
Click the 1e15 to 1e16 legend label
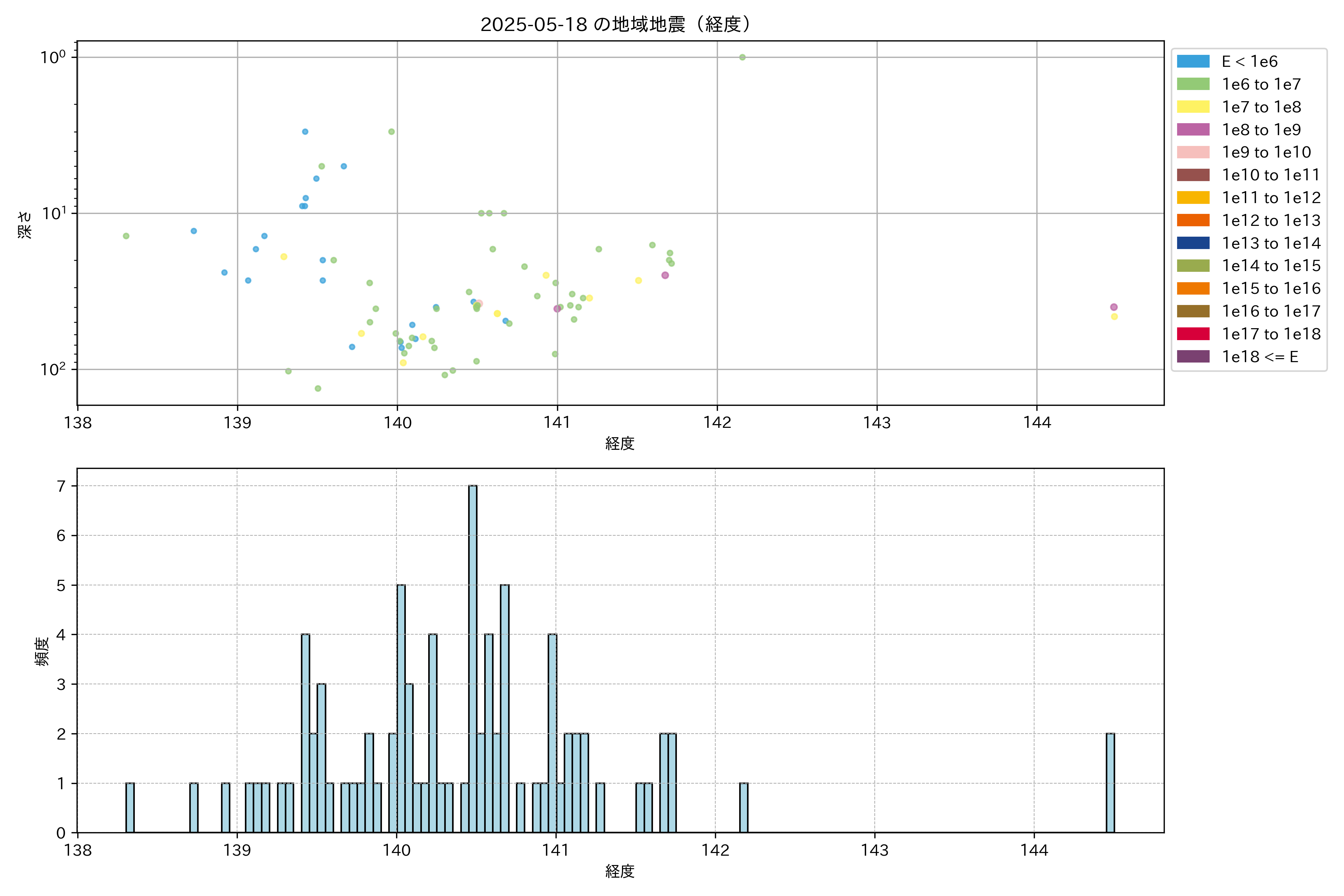pos(1271,289)
